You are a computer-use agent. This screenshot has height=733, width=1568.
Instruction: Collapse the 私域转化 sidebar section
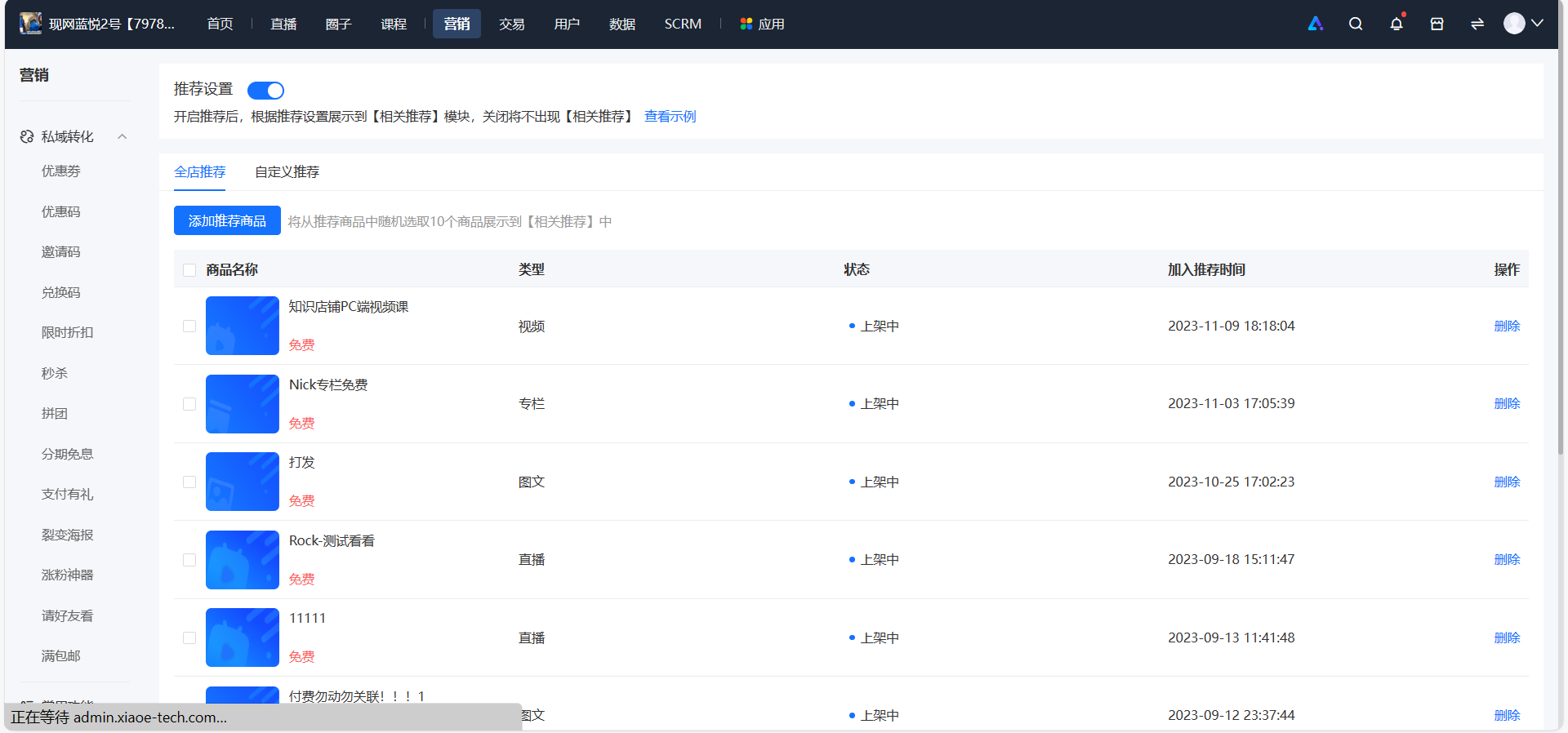[x=122, y=136]
